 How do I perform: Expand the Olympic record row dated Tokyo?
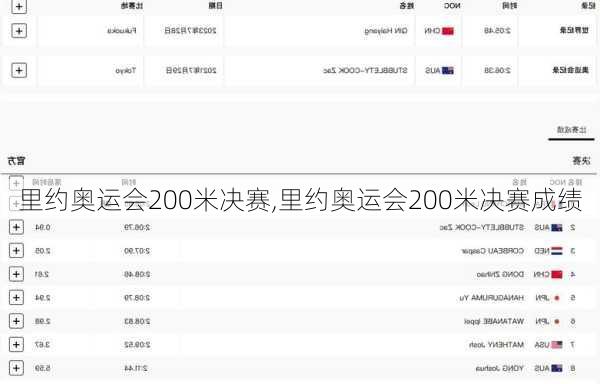[x=19, y=70]
